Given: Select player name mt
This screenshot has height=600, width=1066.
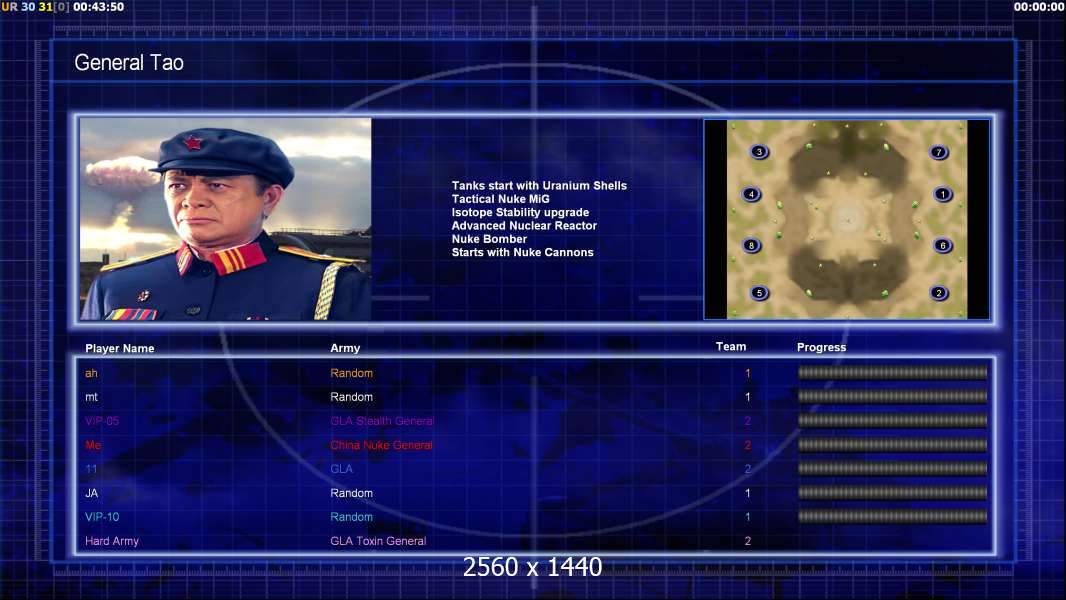Looking at the screenshot, I should (x=91, y=397).
